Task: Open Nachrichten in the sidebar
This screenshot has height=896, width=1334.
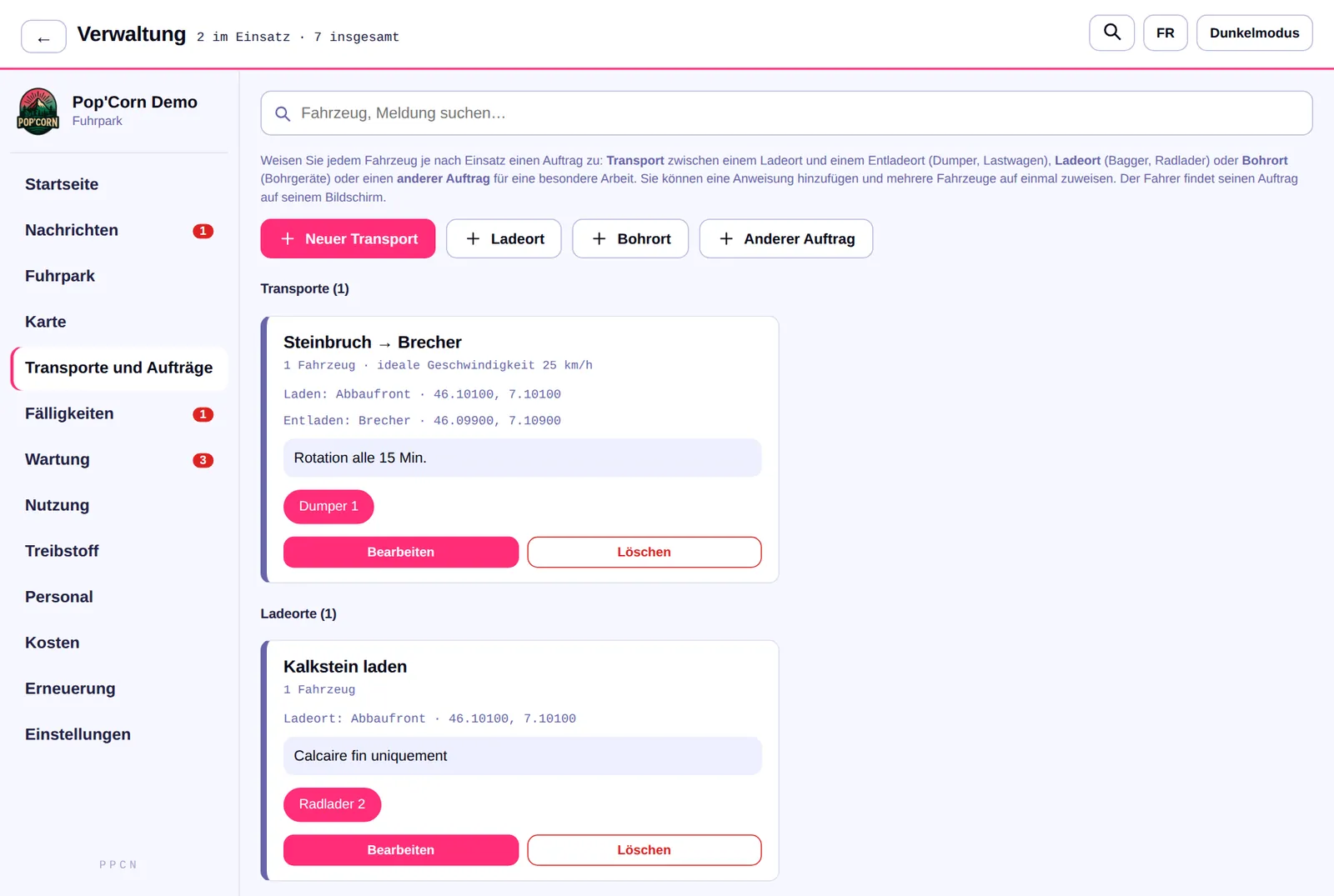Action: (x=118, y=230)
